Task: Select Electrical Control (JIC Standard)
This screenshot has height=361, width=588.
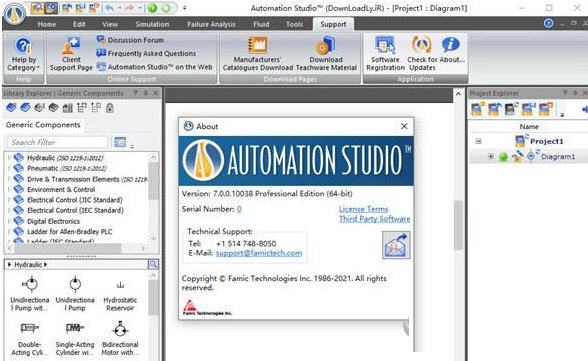Action: [x=75, y=200]
